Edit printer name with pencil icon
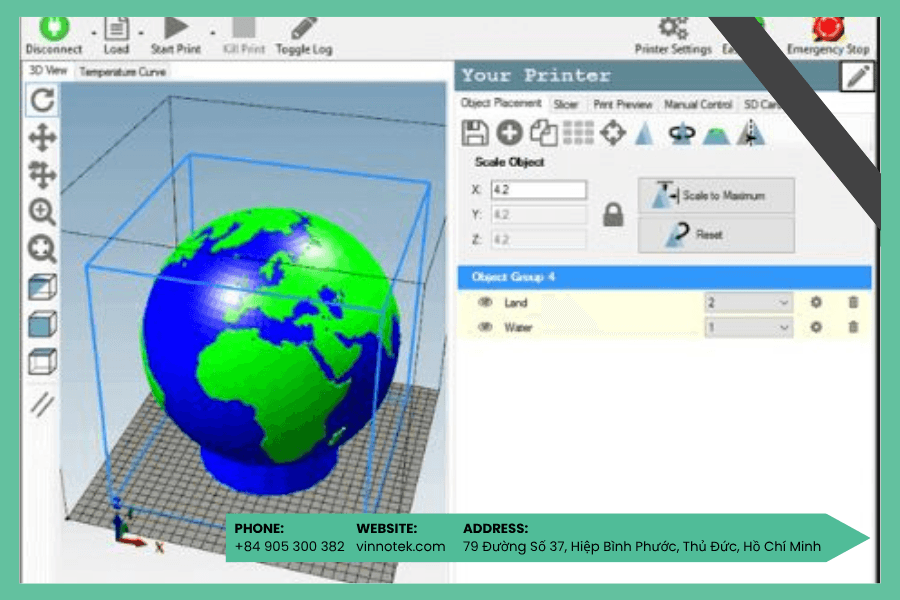 857,77
